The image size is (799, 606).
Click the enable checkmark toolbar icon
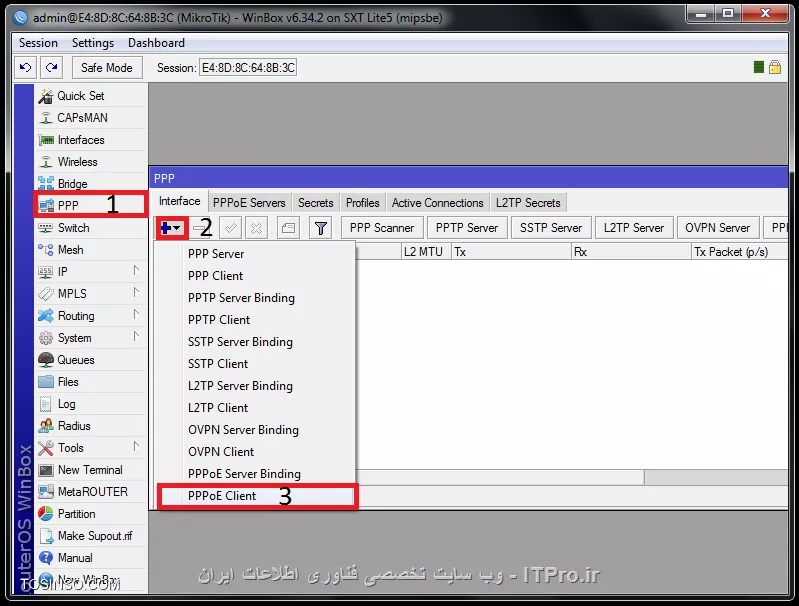[x=230, y=228]
